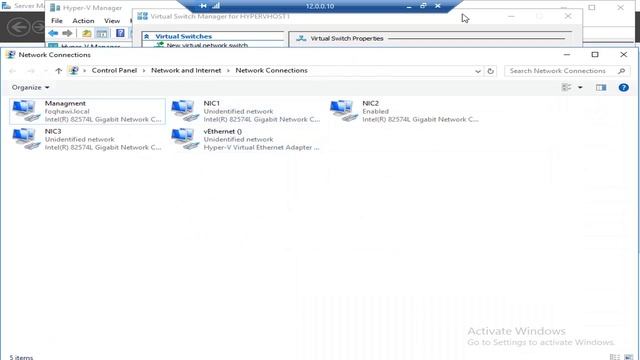Minimize the remote desktop session bar
Screen dimensions: 640x360
409,6
